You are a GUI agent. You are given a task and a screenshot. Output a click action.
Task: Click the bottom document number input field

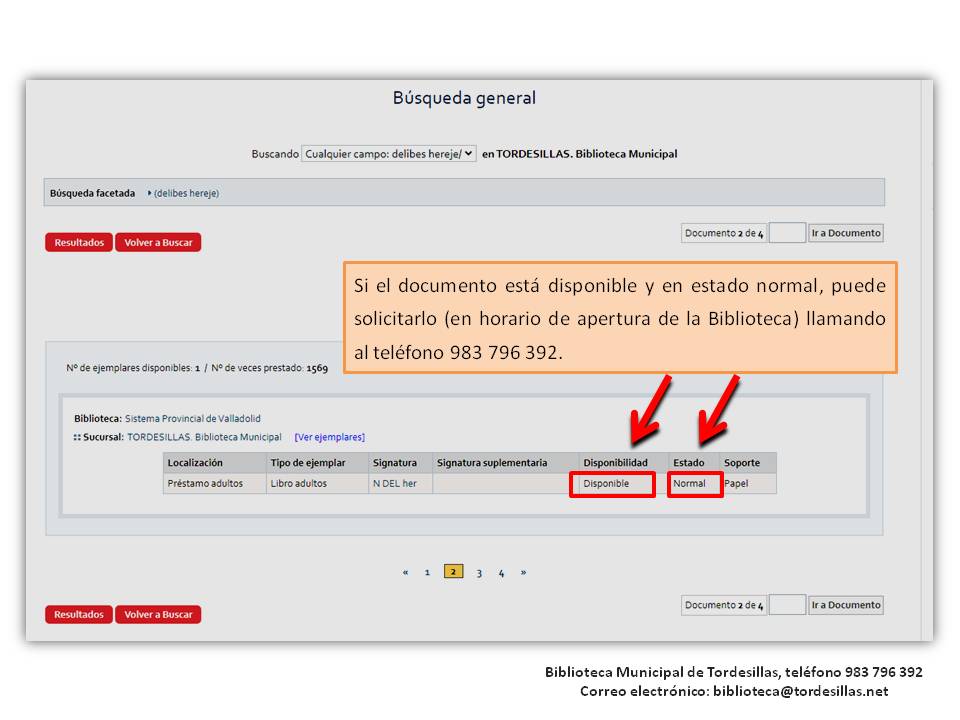(787, 605)
